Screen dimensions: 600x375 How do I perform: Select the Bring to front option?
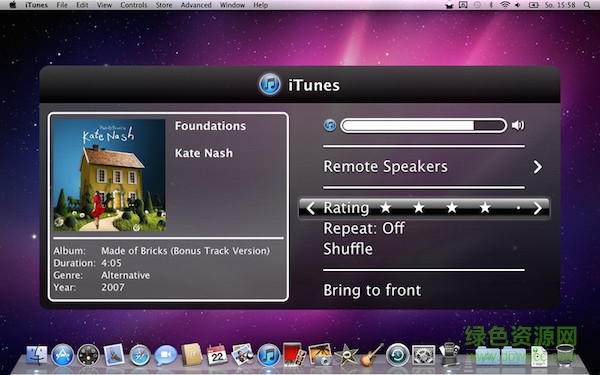pyautogui.click(x=372, y=290)
